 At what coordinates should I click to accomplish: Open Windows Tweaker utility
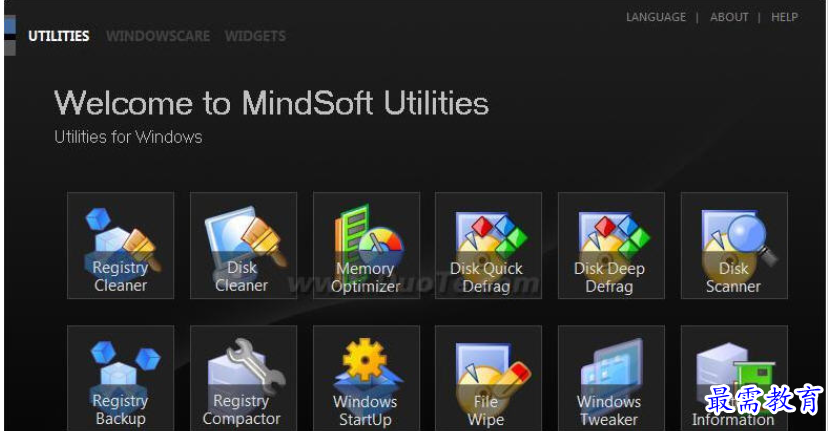point(611,378)
